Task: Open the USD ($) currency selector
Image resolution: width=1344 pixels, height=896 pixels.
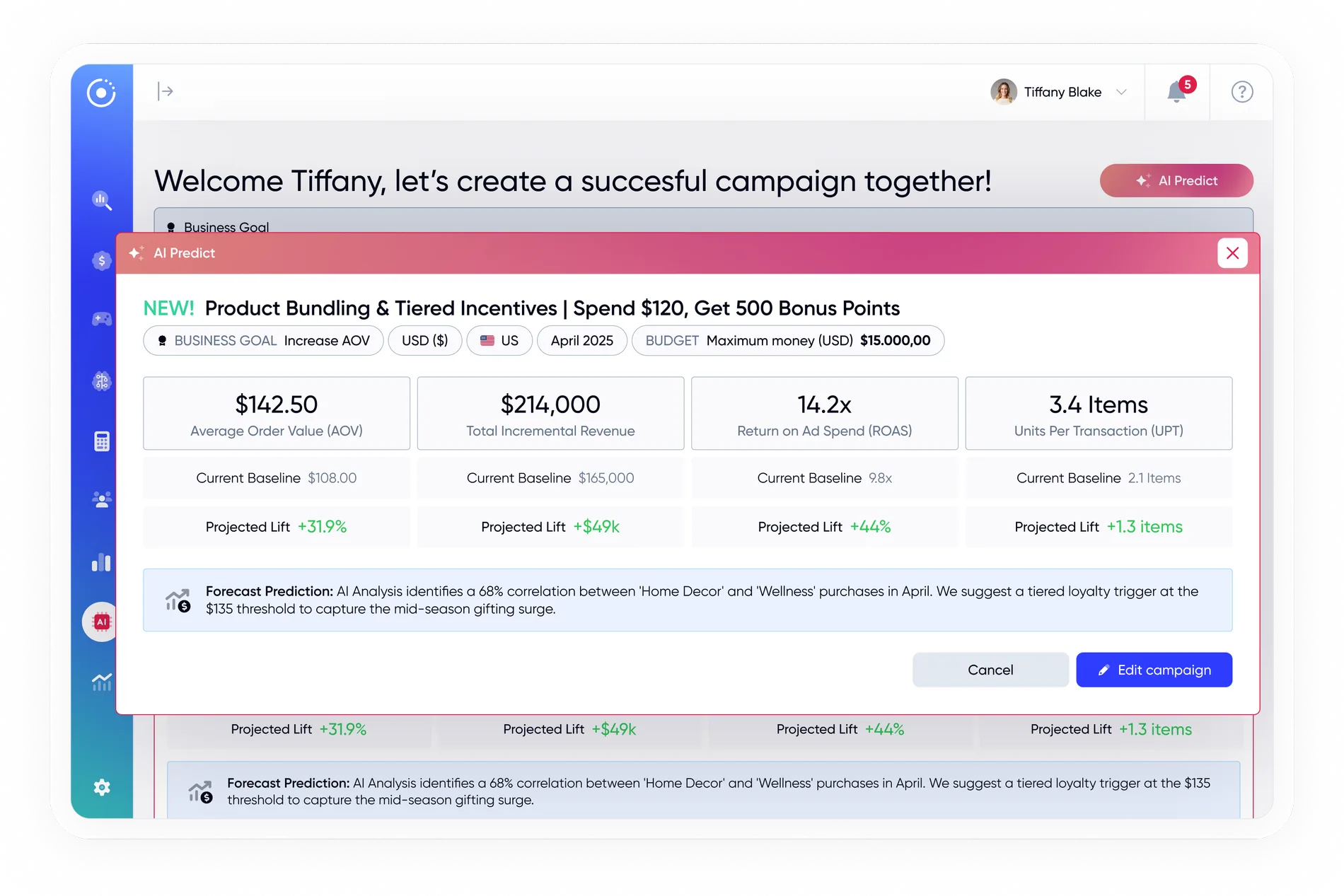Action: coord(424,340)
